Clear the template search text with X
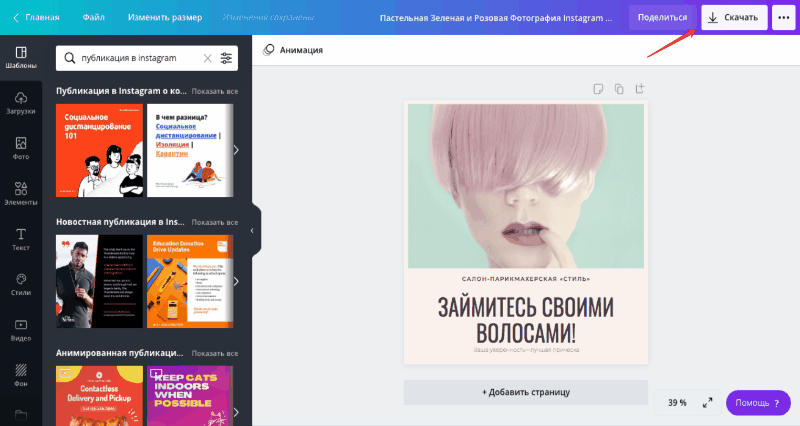This screenshot has height=426, width=800. (208, 58)
